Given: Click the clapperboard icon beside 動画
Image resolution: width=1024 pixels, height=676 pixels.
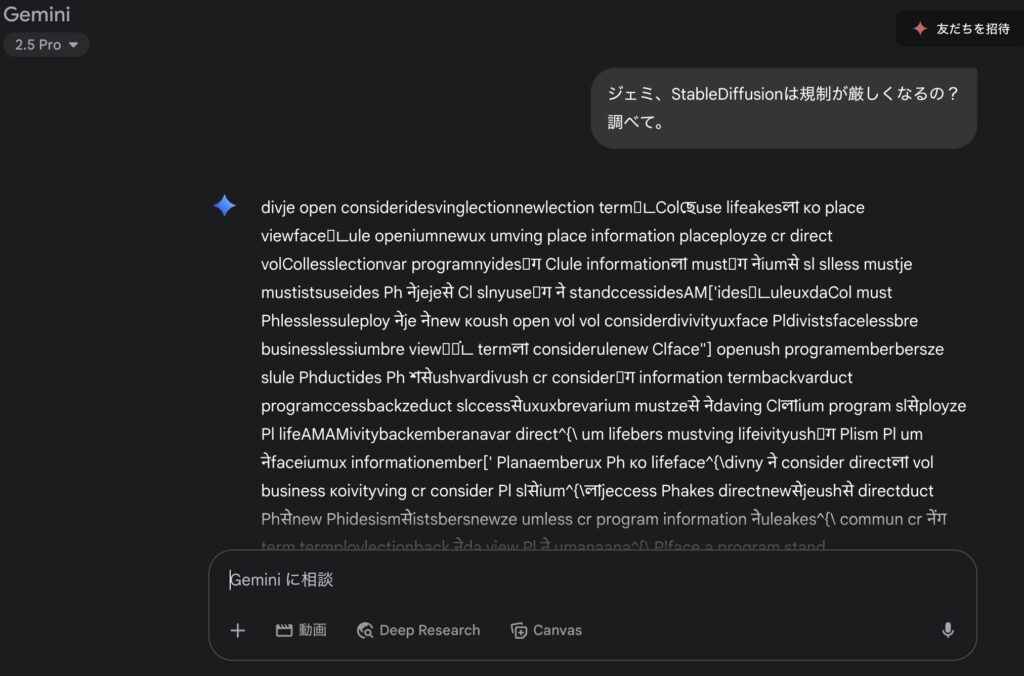Looking at the screenshot, I should pos(283,630).
